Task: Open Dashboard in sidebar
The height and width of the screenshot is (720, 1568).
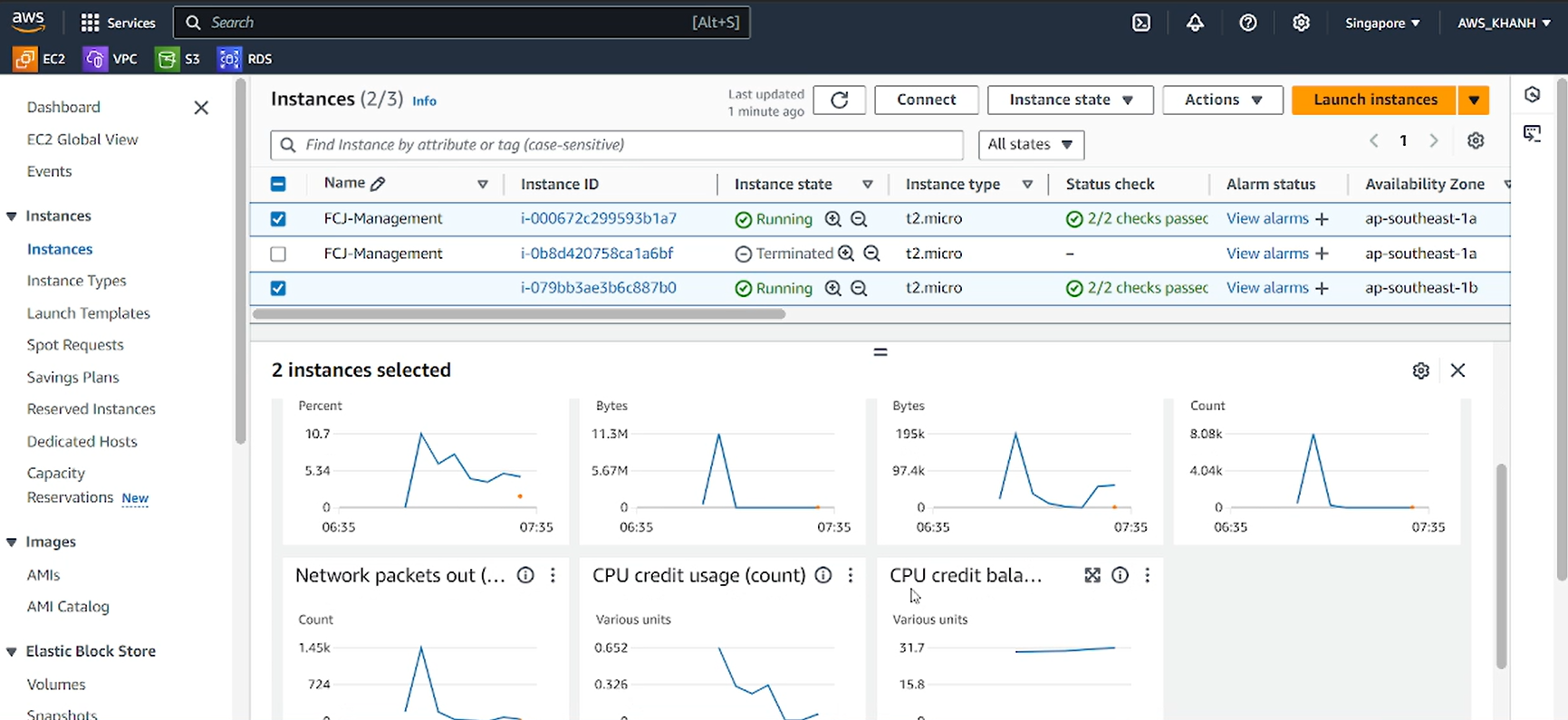Action: click(x=63, y=107)
